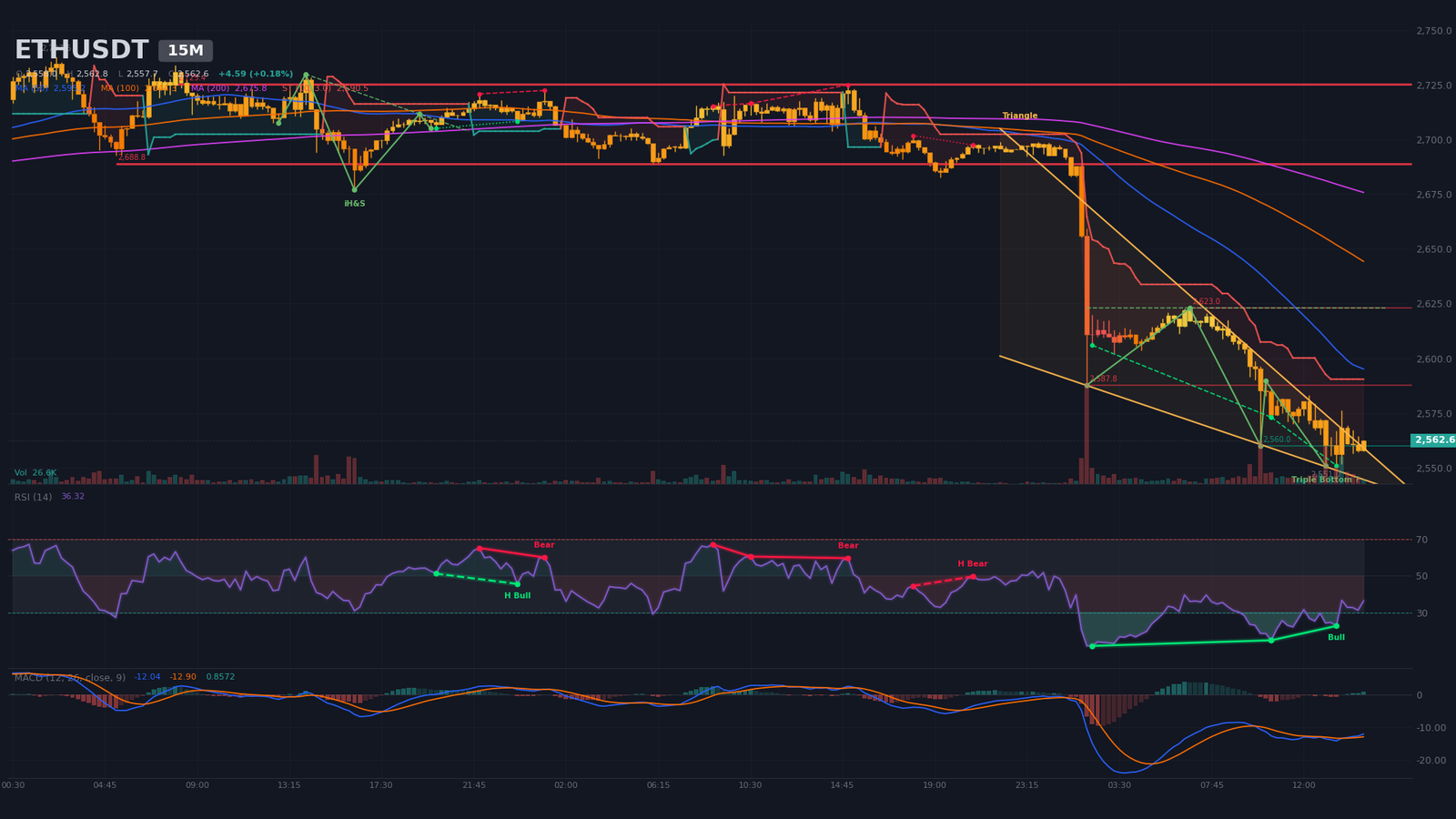1456x819 pixels.
Task: Click the 07:45 time axis label
Action: pos(1211,785)
